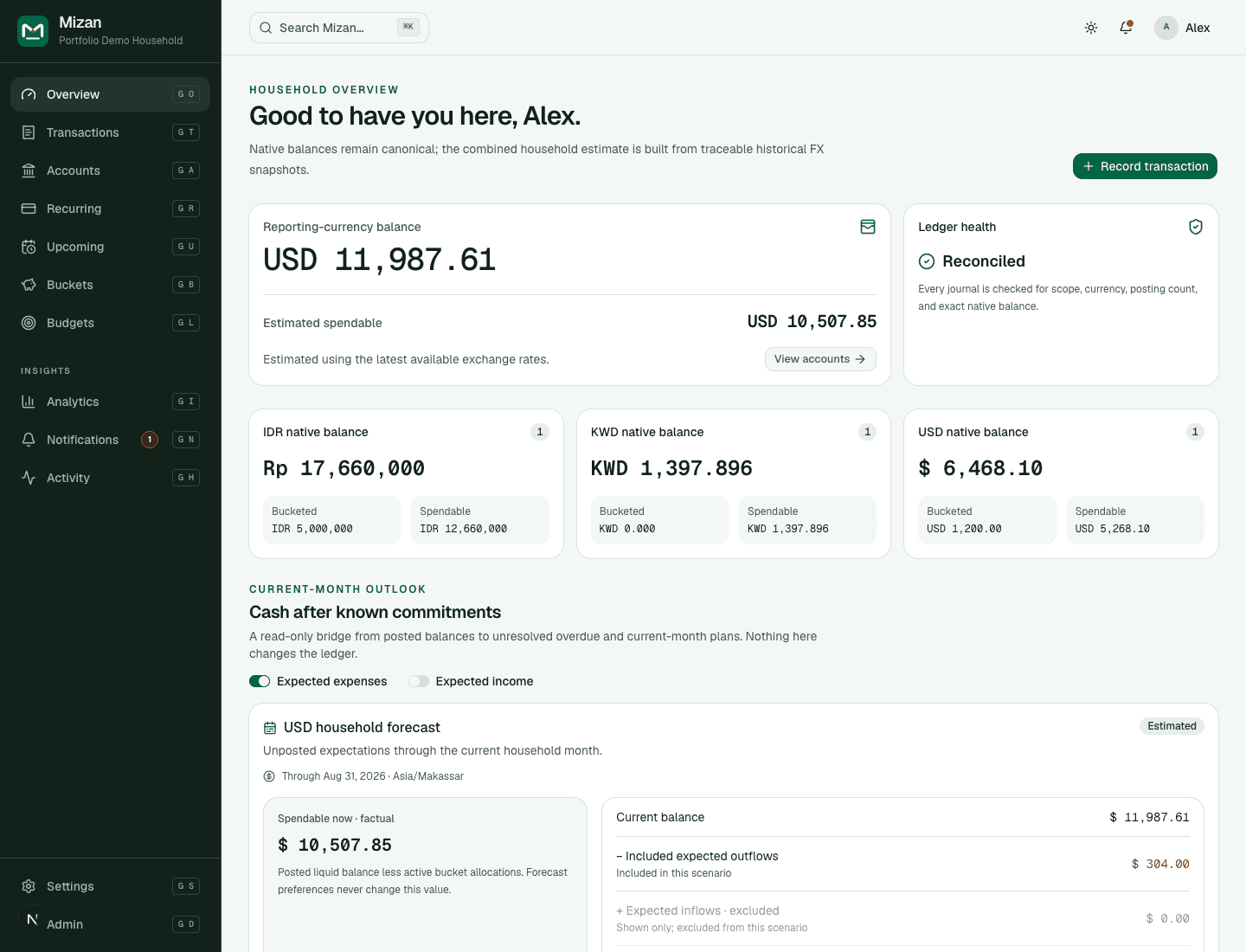Viewport: 1246px width, 952px height.
Task: Click the Buckets piggy bank icon
Action: click(x=29, y=285)
